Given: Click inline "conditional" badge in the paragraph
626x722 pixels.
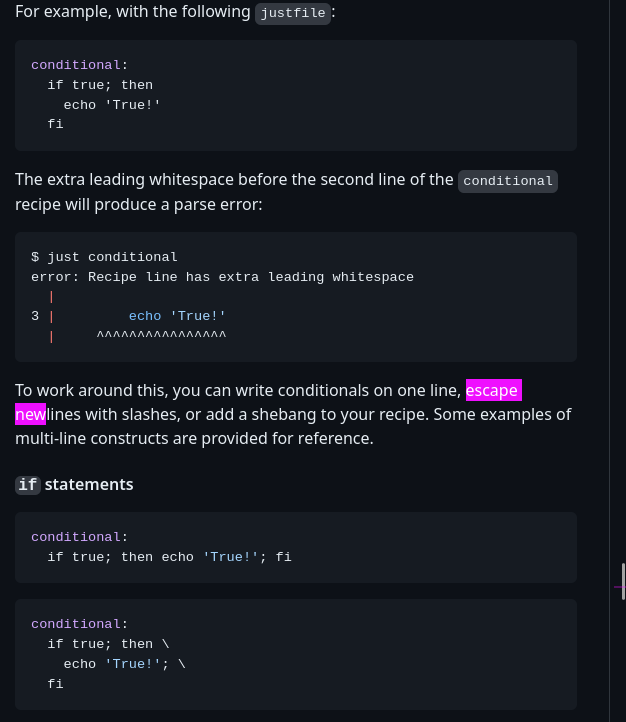Looking at the screenshot, I should 508,181.
